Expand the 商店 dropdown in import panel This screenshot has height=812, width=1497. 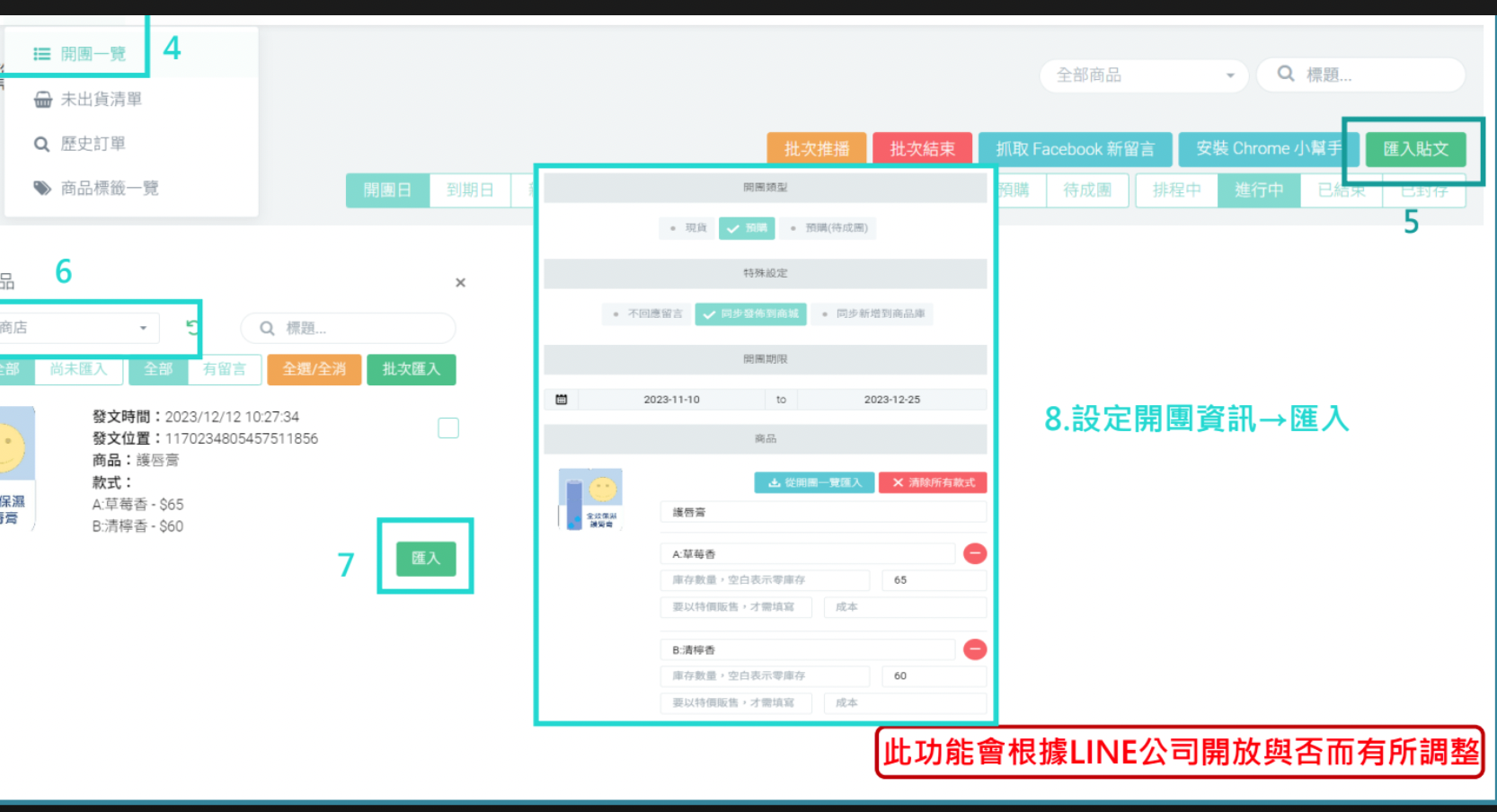pyautogui.click(x=79, y=328)
